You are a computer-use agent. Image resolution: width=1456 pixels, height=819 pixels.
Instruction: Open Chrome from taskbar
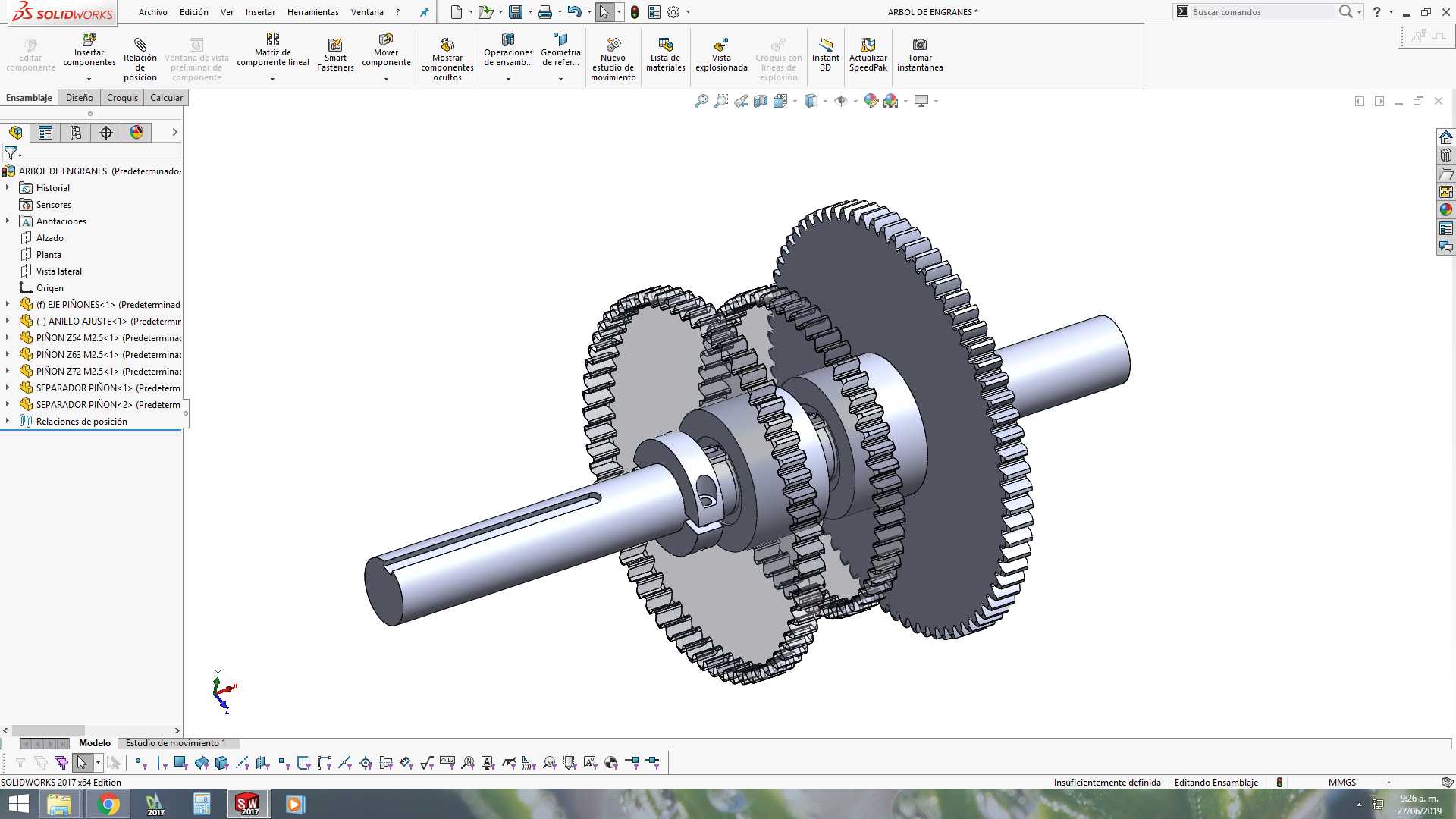pyautogui.click(x=108, y=804)
